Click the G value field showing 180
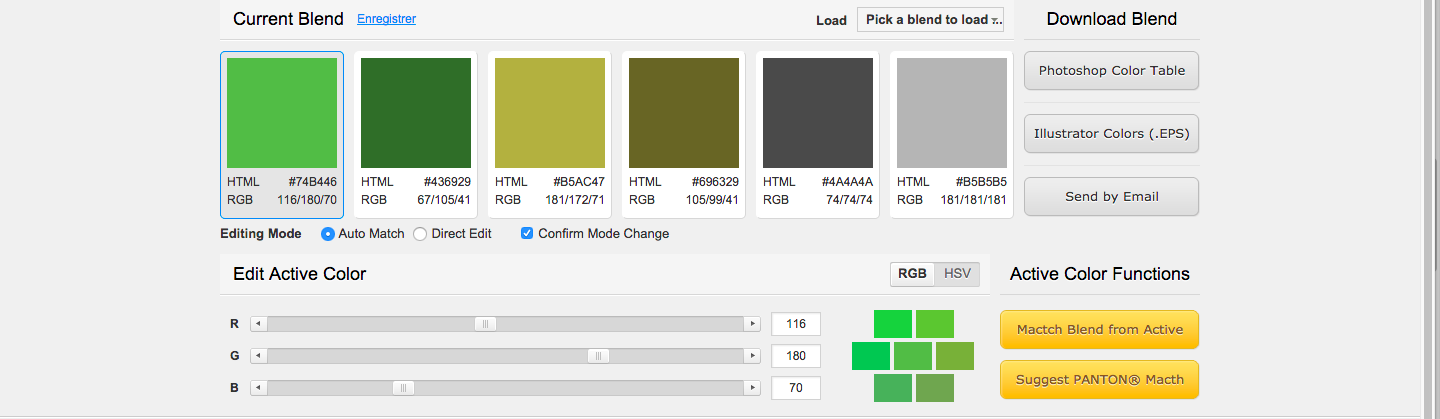Image resolution: width=1440 pixels, height=419 pixels. [796, 356]
